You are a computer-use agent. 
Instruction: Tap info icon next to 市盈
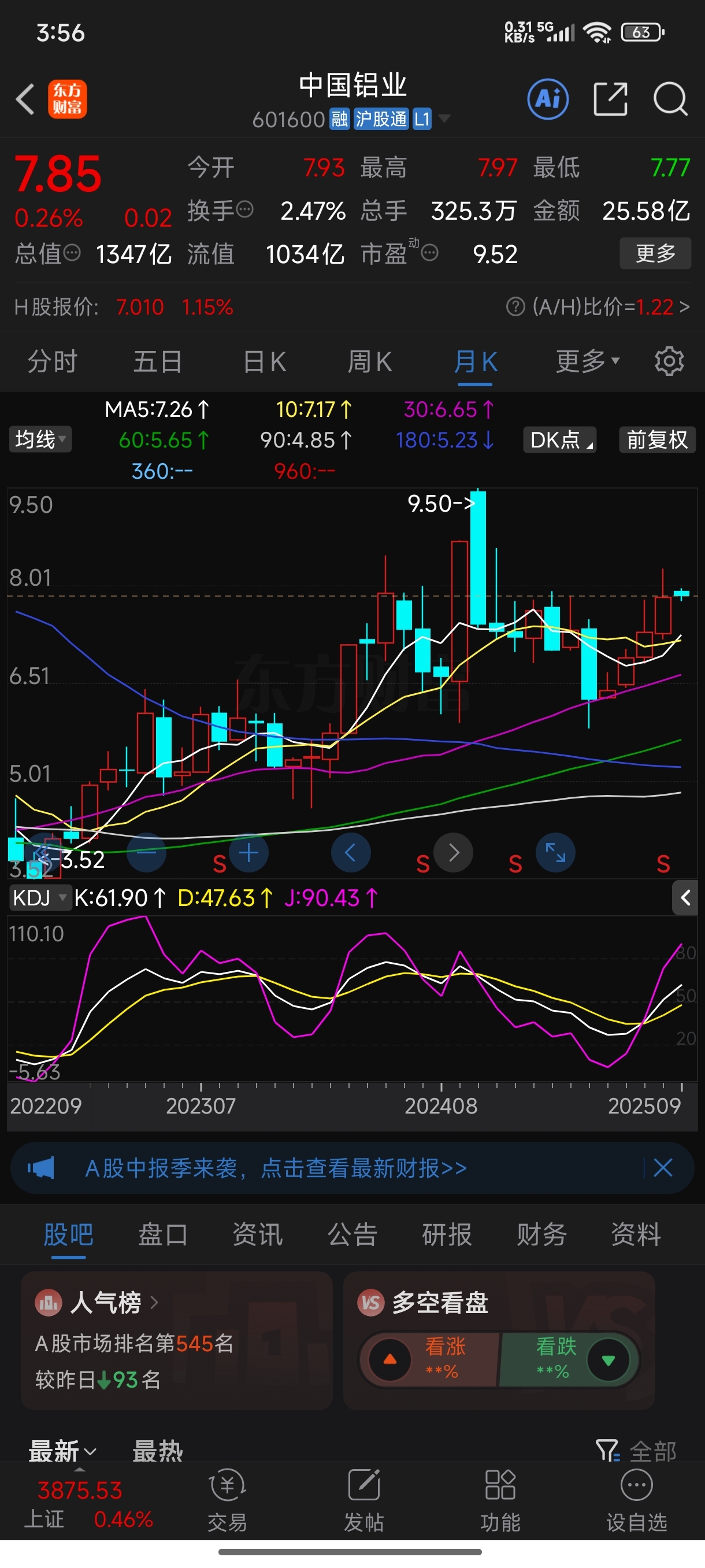tap(429, 253)
